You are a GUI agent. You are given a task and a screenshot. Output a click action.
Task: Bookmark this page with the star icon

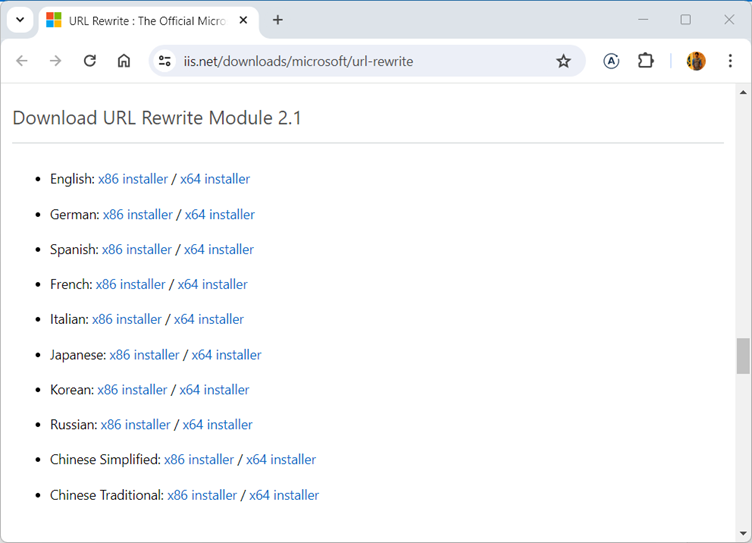point(563,61)
